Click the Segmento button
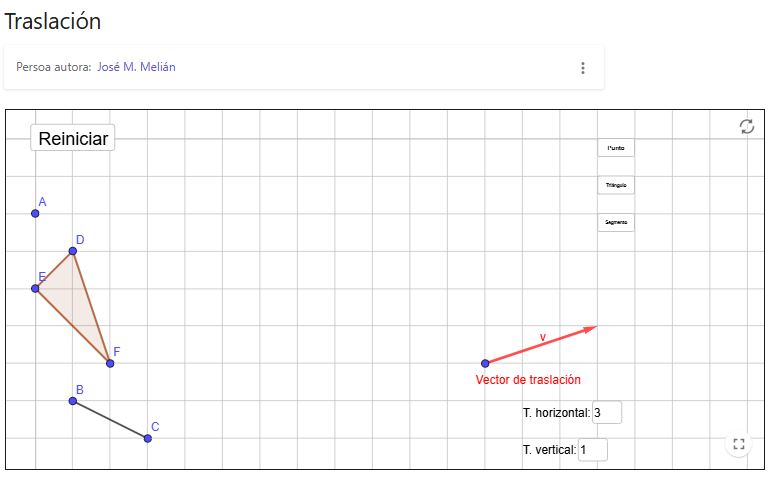 pyautogui.click(x=616, y=222)
